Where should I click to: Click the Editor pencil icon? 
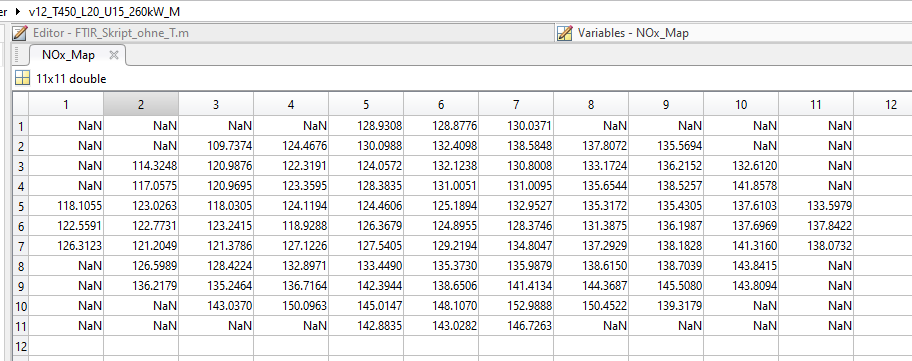point(20,33)
